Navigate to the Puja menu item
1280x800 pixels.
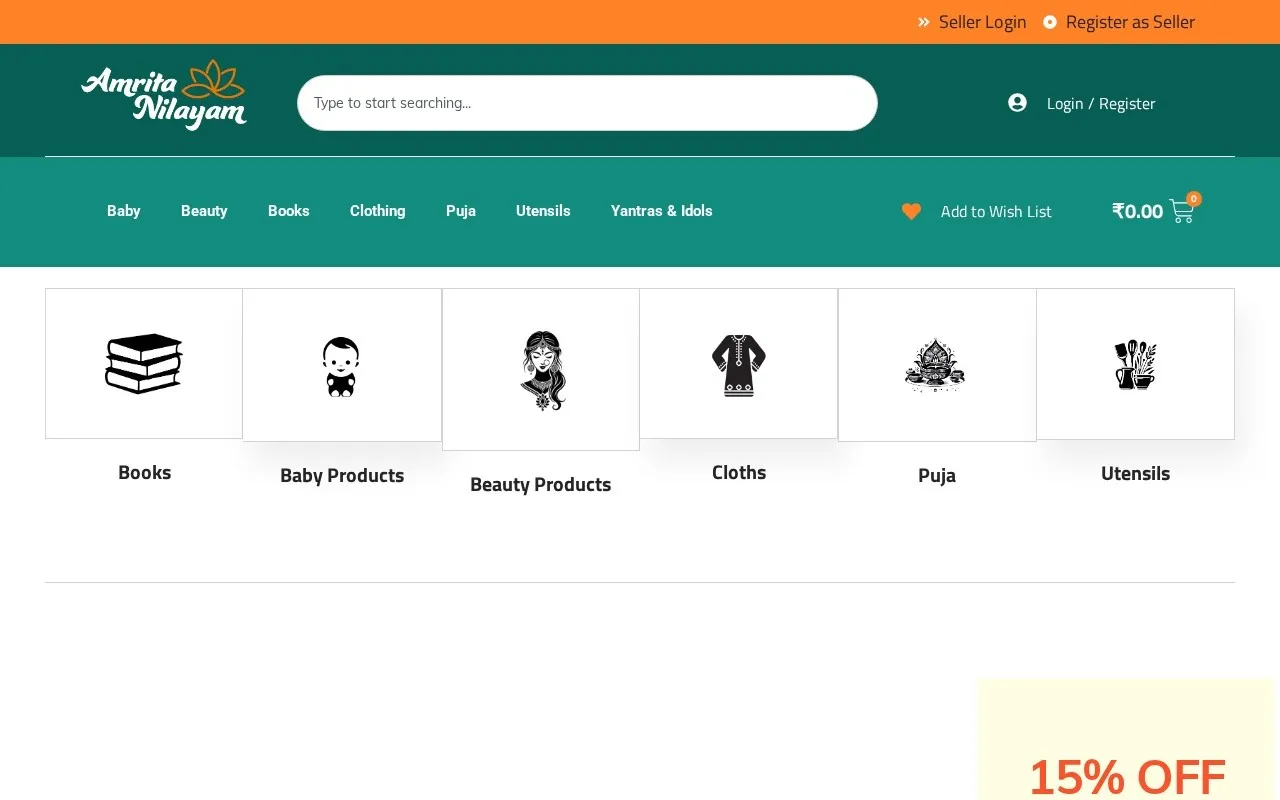click(x=461, y=211)
